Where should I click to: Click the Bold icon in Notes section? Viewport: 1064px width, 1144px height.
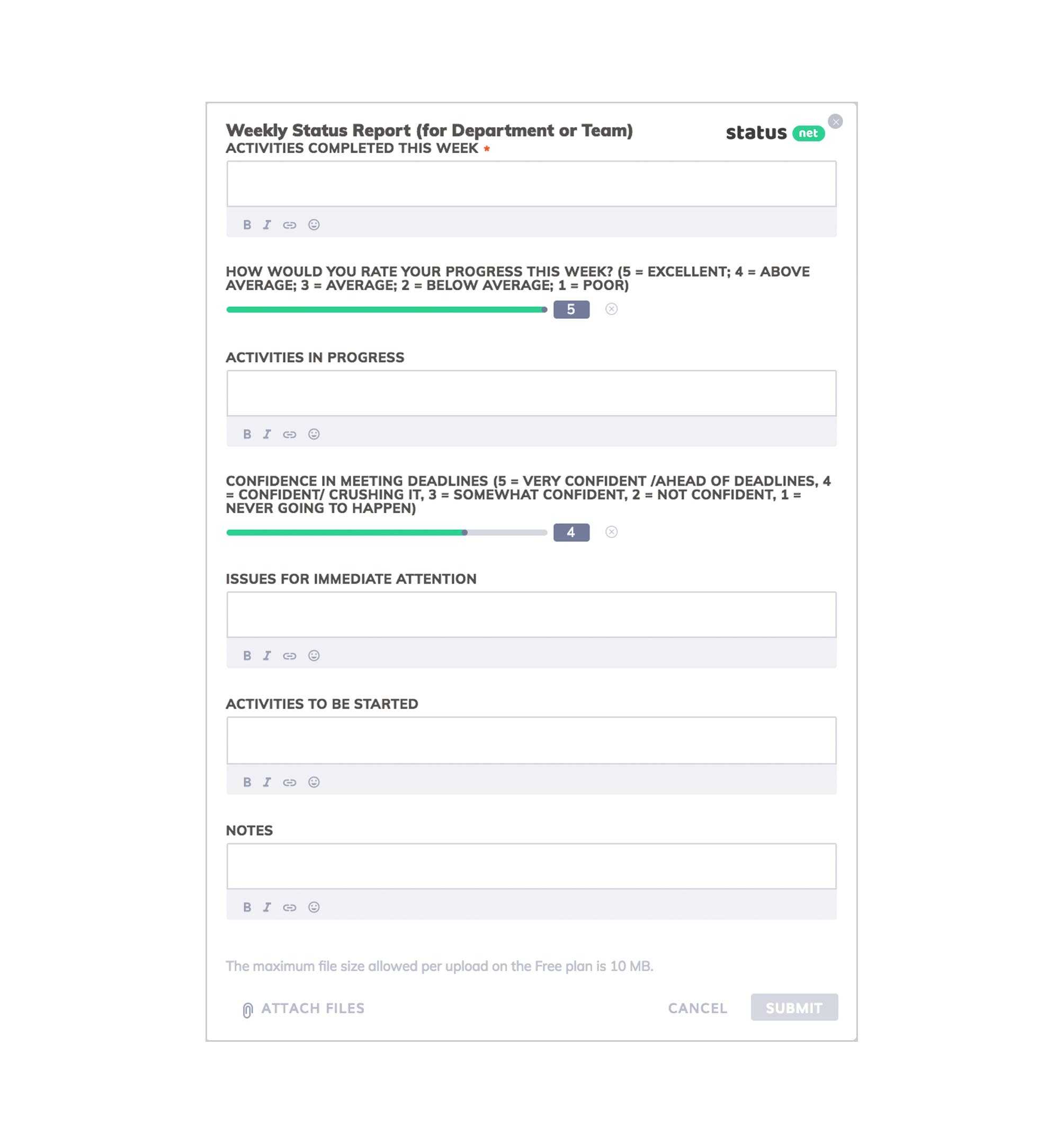[248, 907]
